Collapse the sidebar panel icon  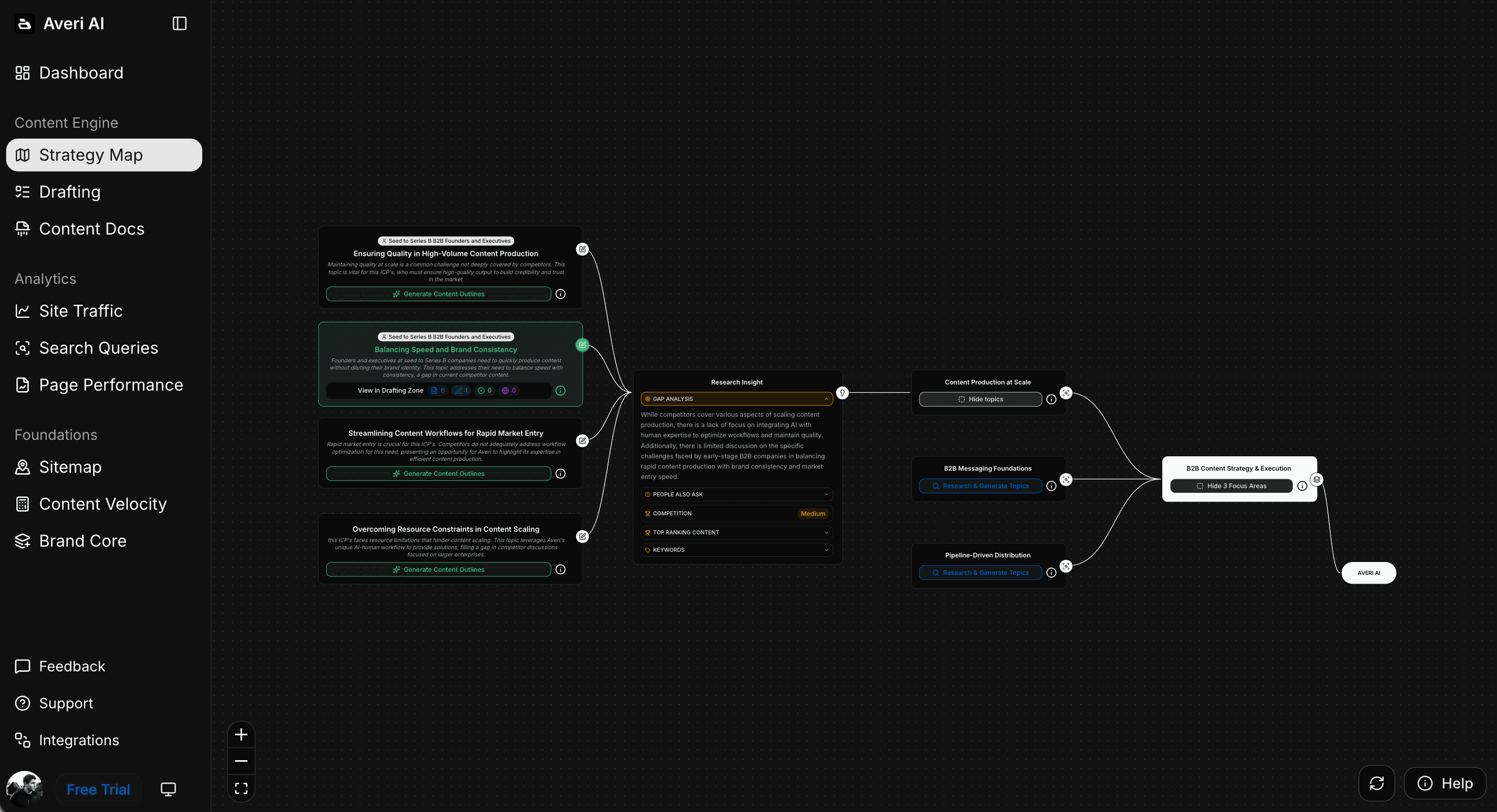pyautogui.click(x=180, y=23)
